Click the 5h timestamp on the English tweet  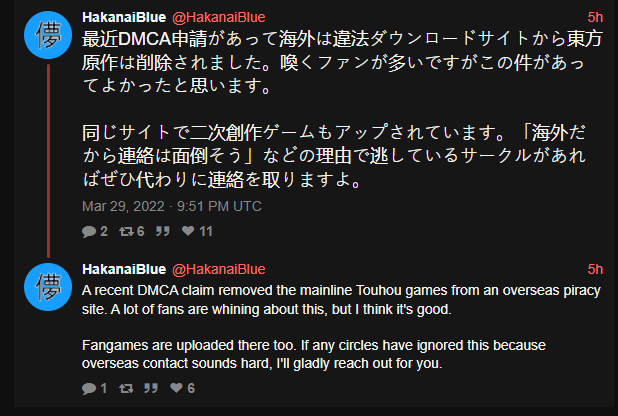(x=595, y=268)
